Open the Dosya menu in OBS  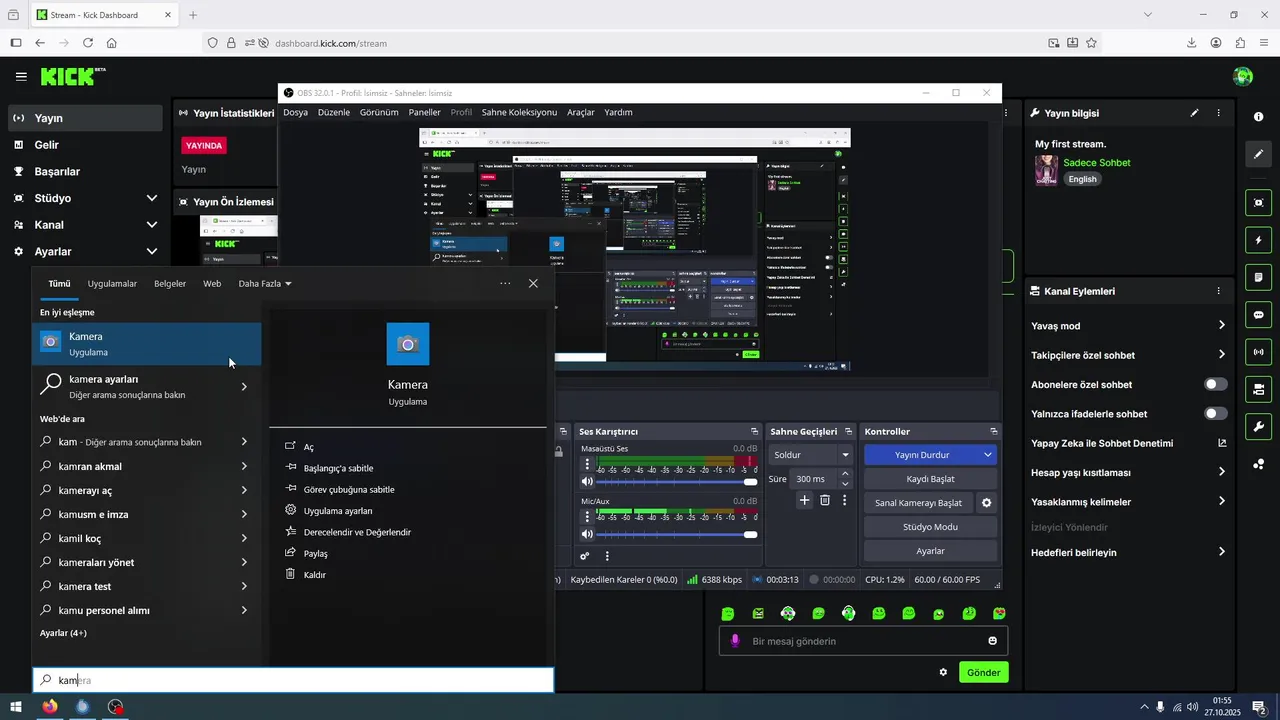tap(295, 112)
